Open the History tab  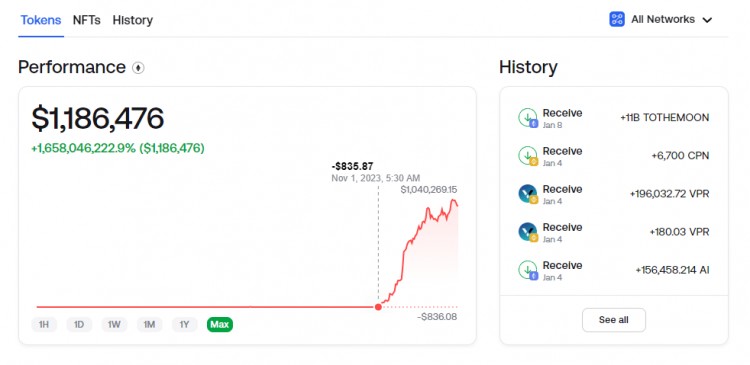coord(132,20)
